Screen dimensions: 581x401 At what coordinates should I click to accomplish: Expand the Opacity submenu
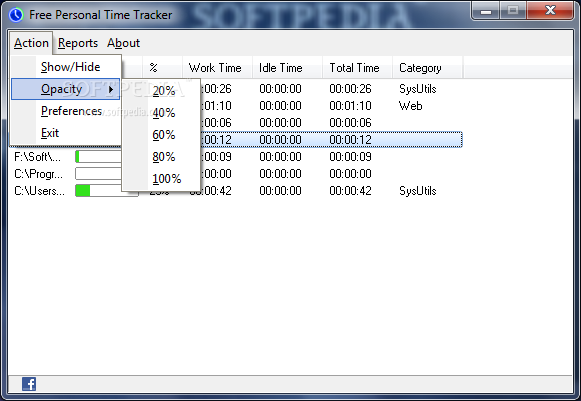pos(66,89)
